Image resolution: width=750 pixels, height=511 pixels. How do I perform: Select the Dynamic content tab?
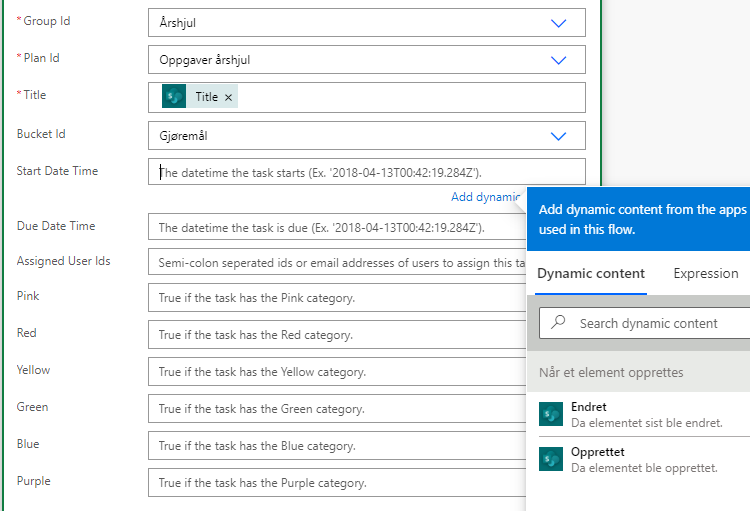click(590, 273)
